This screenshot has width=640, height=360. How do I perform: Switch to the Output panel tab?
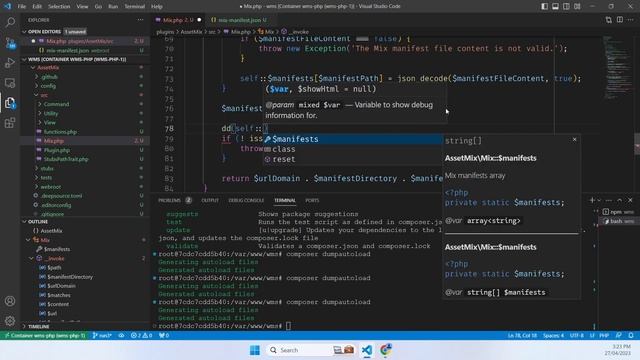coord(210,200)
